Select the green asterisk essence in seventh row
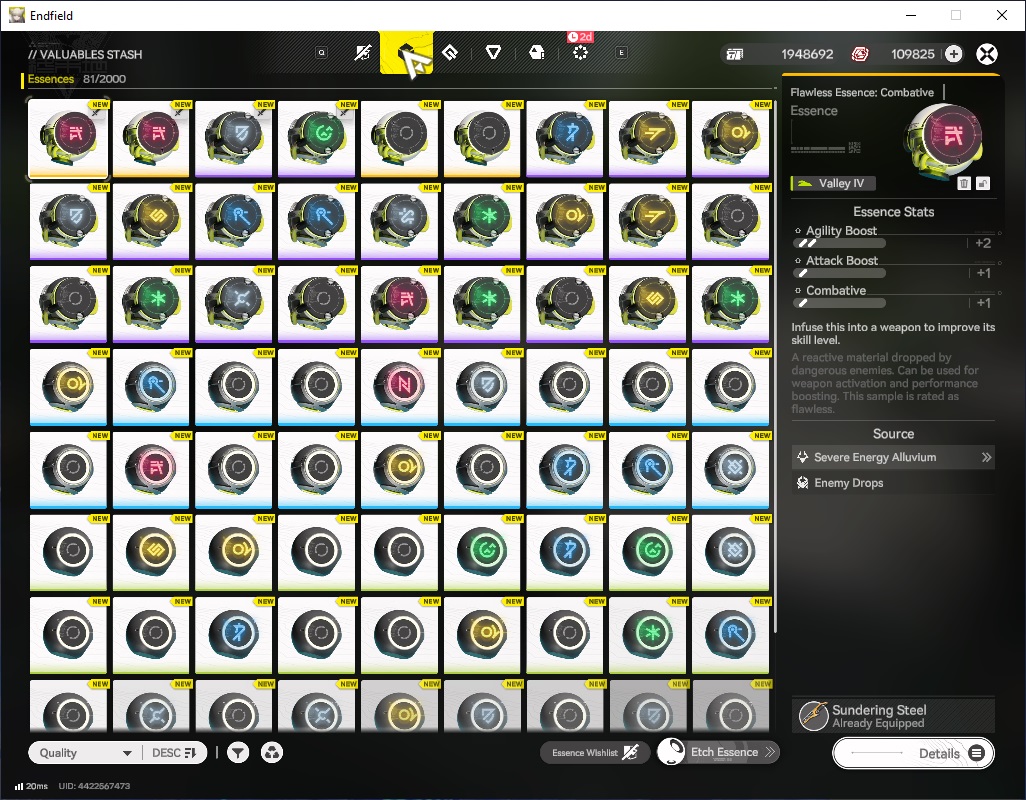This screenshot has height=800, width=1026. [x=648, y=635]
